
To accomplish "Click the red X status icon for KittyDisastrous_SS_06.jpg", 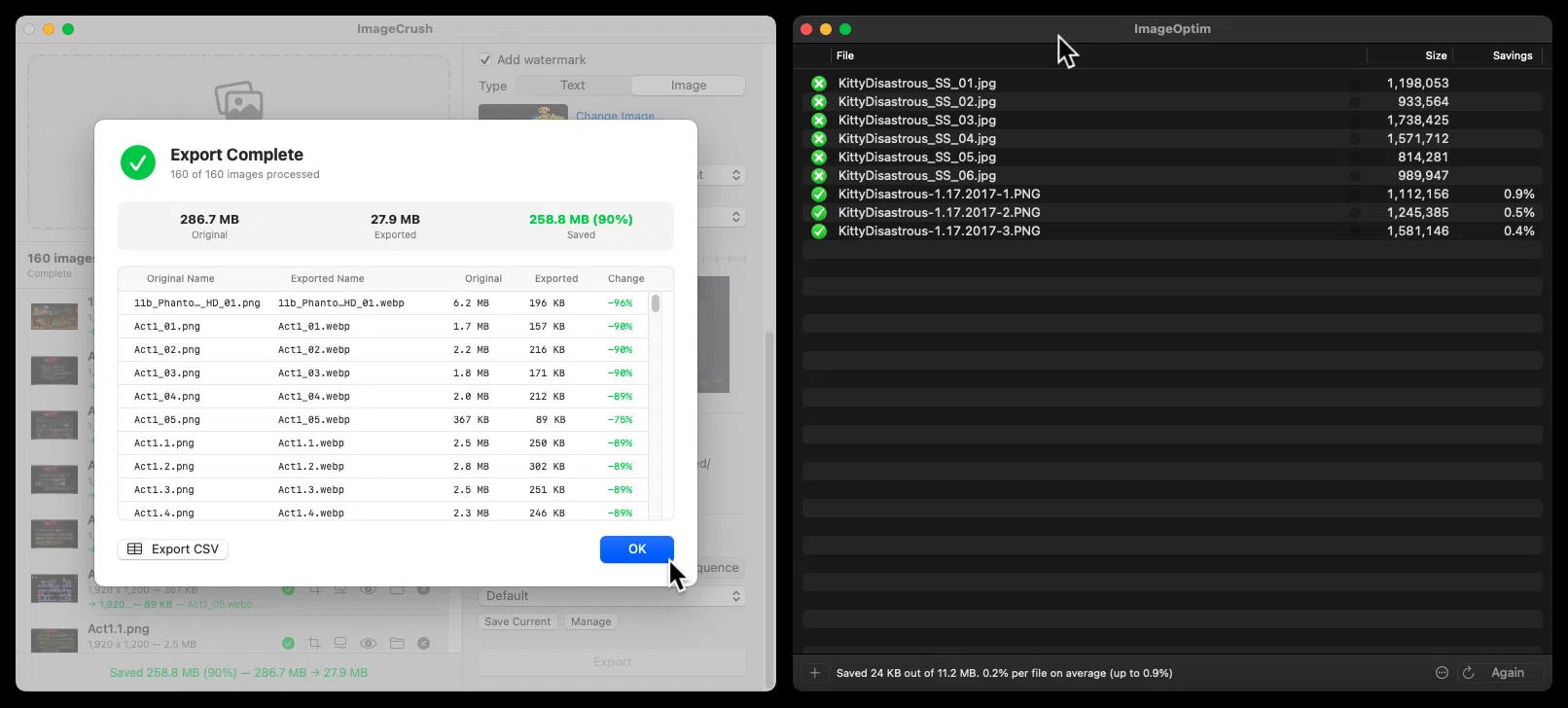I will 819,176.
